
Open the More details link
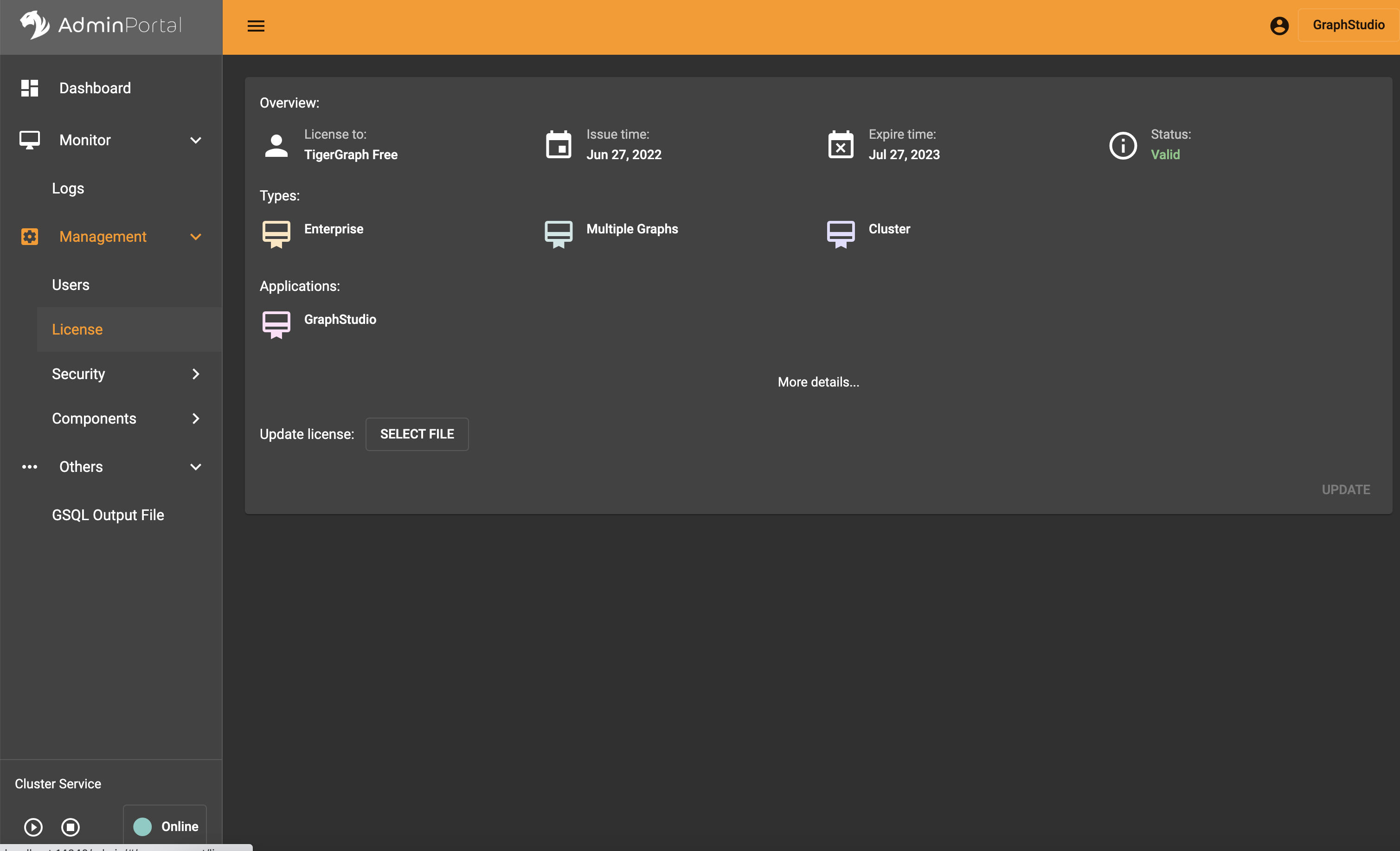(818, 382)
